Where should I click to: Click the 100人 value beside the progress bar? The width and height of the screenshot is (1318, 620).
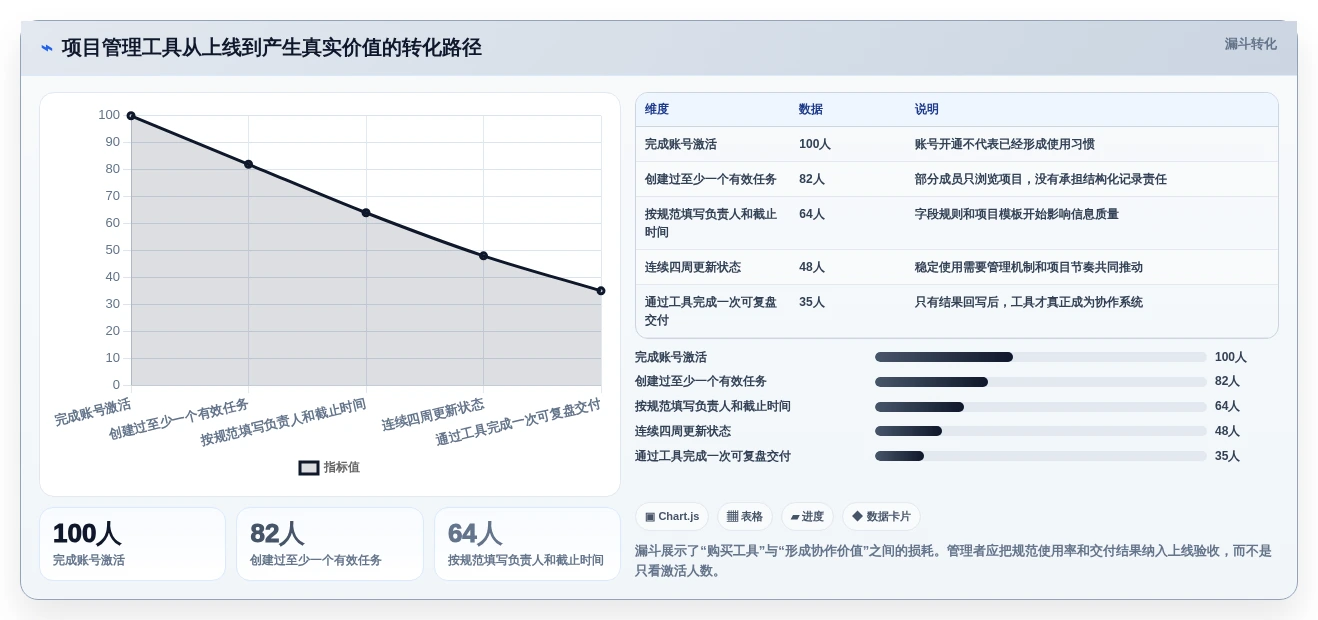tap(1231, 357)
